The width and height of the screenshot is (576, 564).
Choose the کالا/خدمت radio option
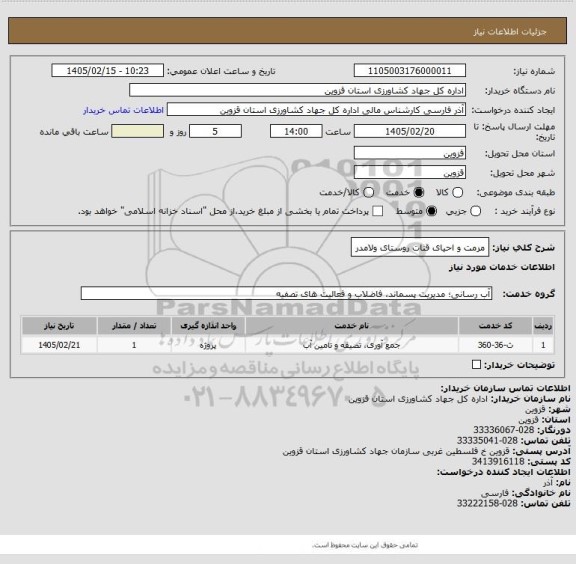tap(368, 193)
